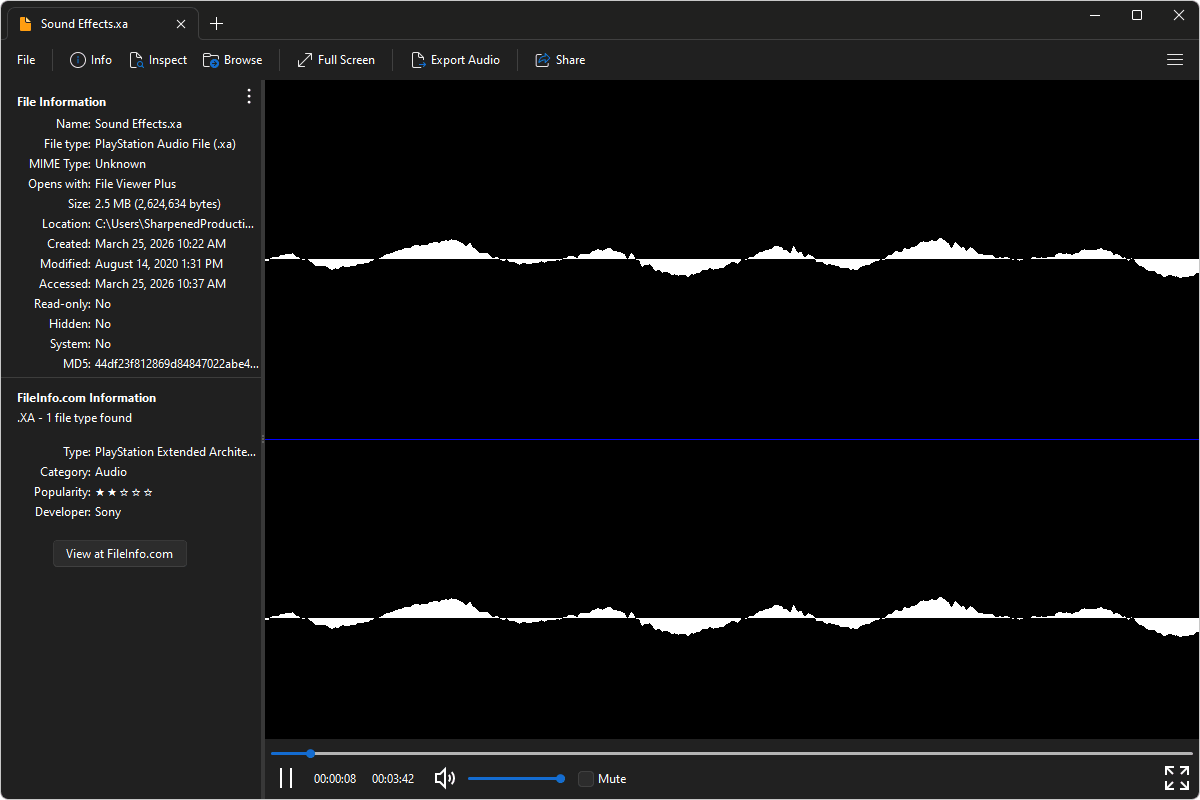Open the File menu
Image resolution: width=1200 pixels, height=800 pixels.
(x=25, y=59)
